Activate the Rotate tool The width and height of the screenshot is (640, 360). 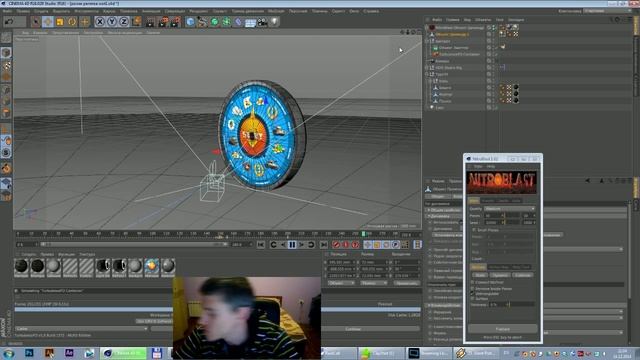pyautogui.click(x=72, y=22)
